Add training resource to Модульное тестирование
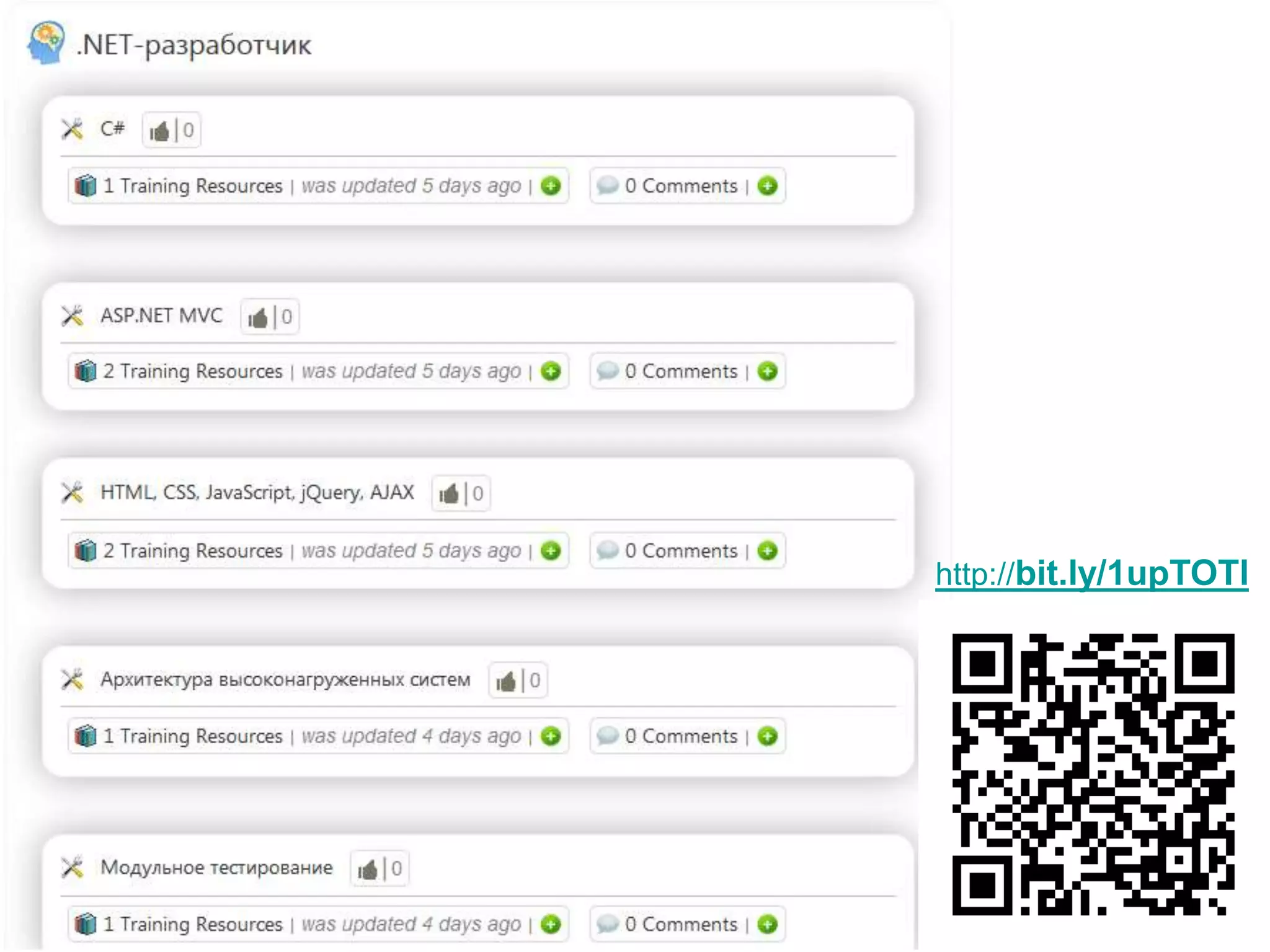 click(551, 924)
